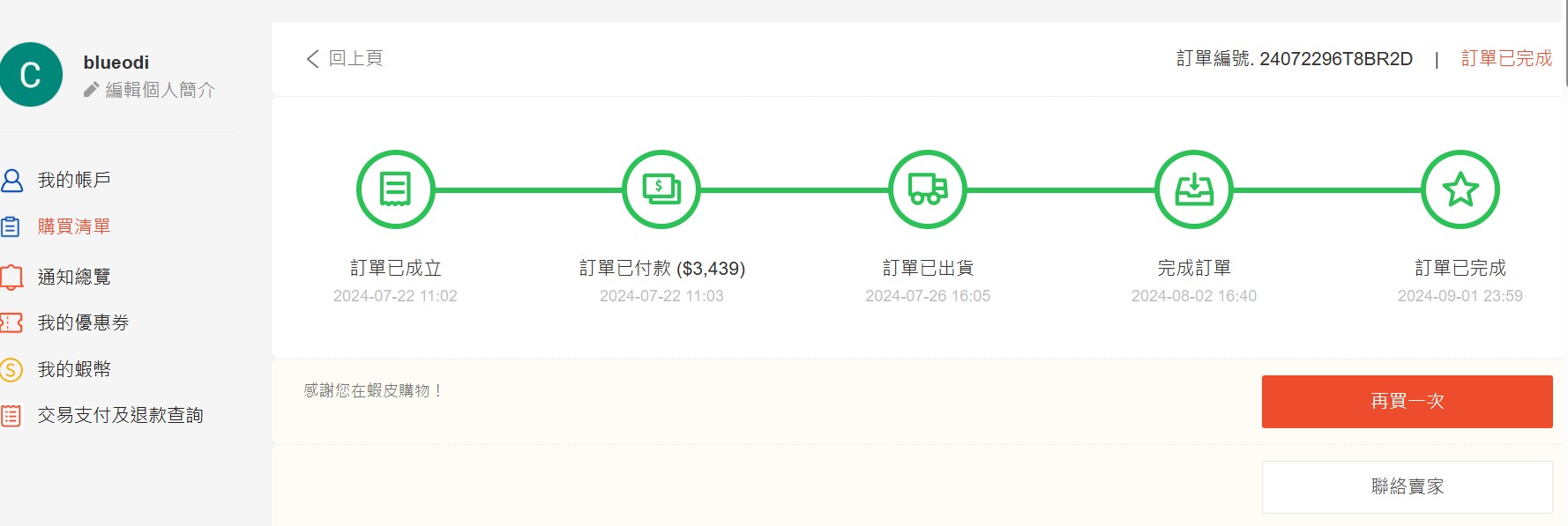Click the order received inbox icon
Screen dimensions: 1568x526
pos(1194,189)
